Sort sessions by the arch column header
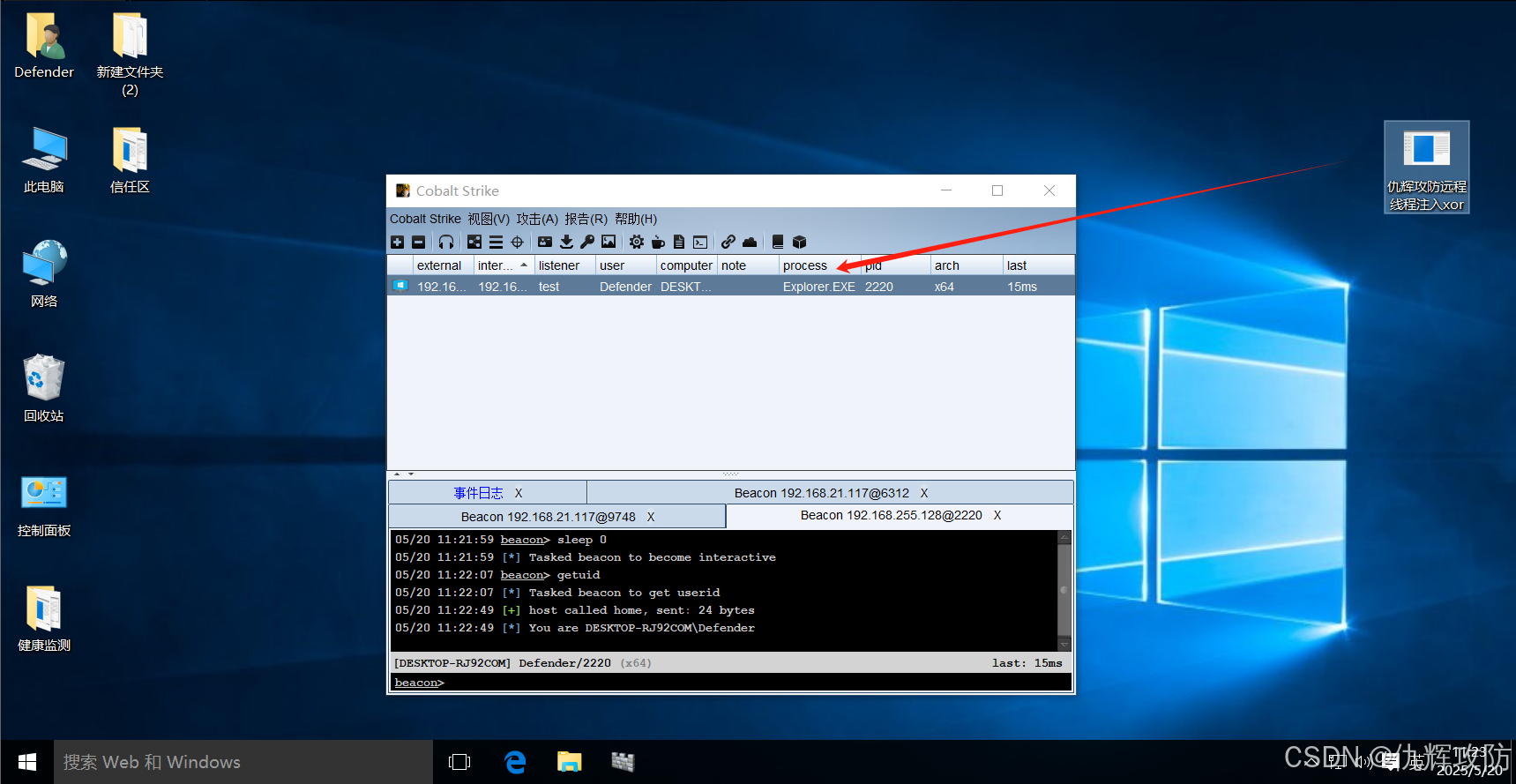 (967, 265)
